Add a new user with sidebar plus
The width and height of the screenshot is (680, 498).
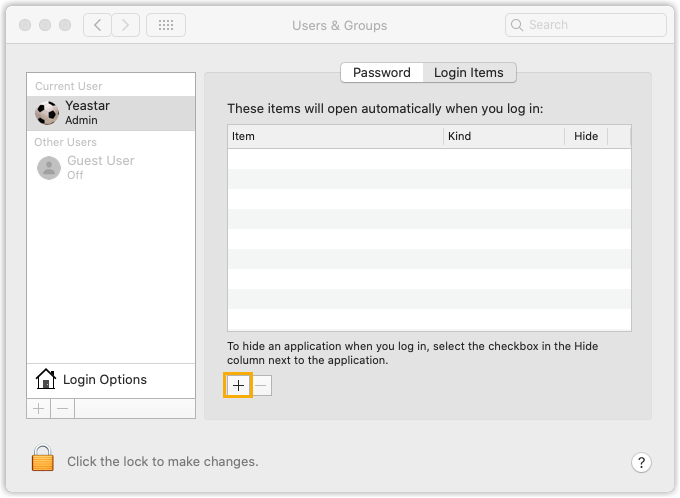click(x=39, y=409)
